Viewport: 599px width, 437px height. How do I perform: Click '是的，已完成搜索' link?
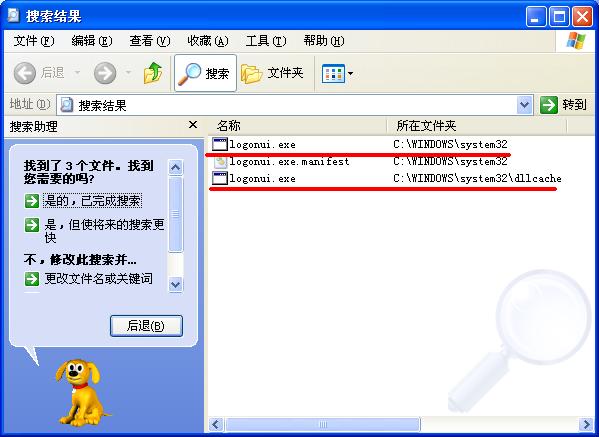[92, 201]
